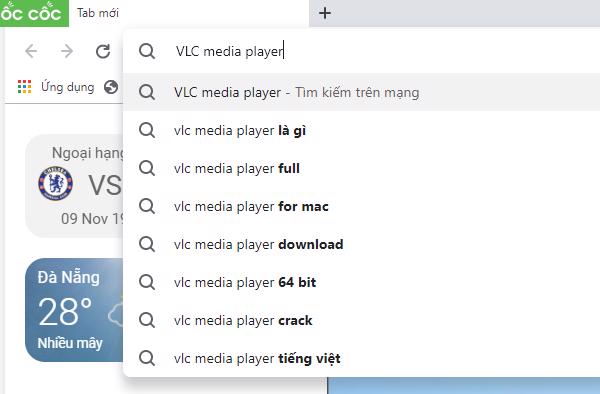Viewport: 600px width, 394px height.
Task: Click the magnifier icon beside "Tìm kiếm trên mạng"
Action: click(147, 92)
